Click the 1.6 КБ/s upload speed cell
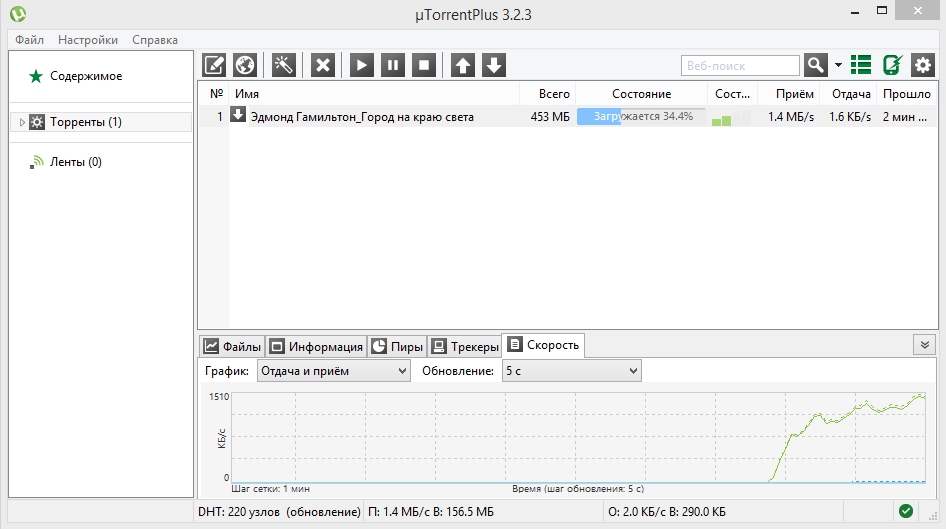The image size is (946, 529). (850, 116)
